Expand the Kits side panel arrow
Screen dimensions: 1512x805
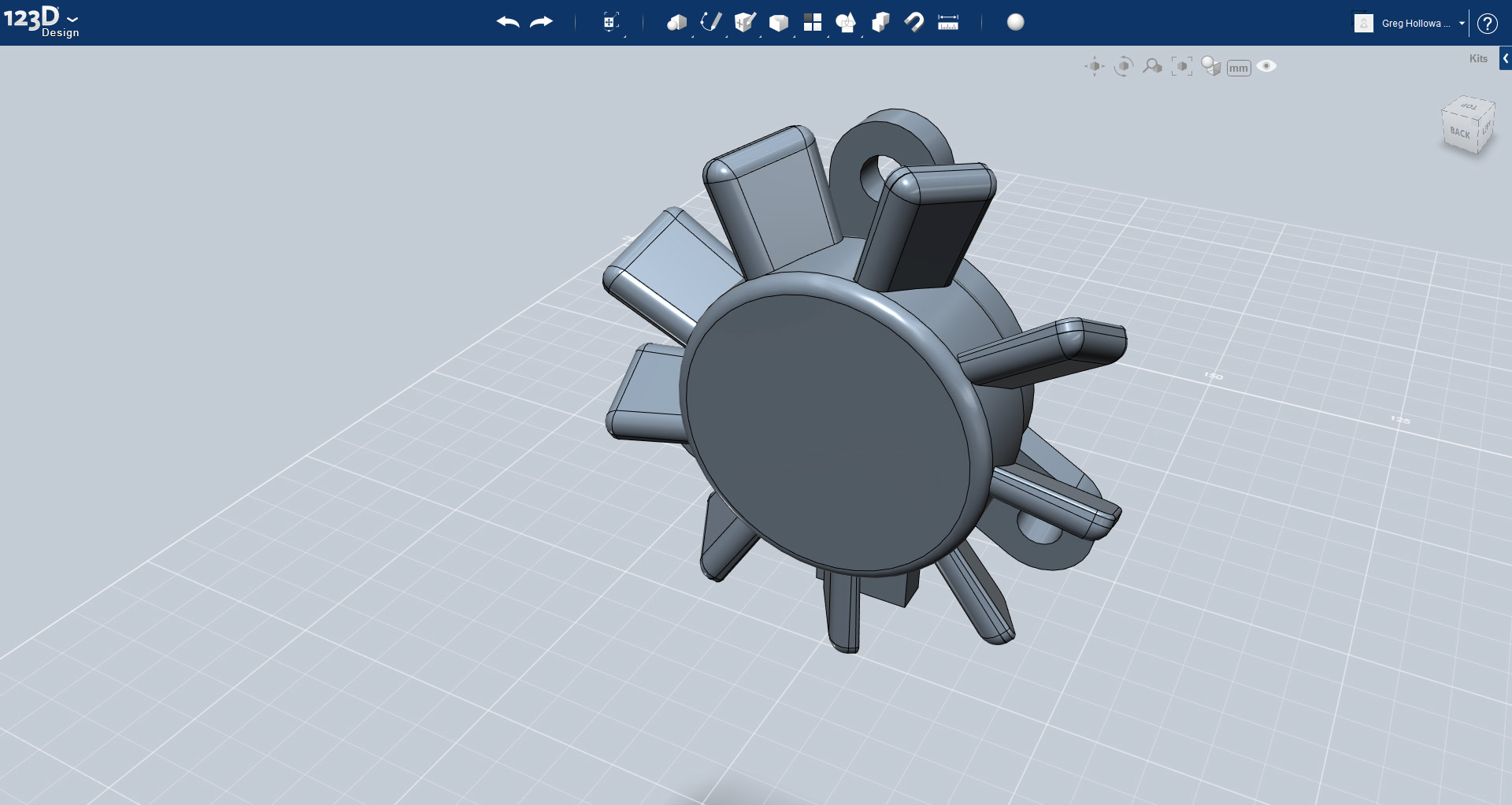1506,58
